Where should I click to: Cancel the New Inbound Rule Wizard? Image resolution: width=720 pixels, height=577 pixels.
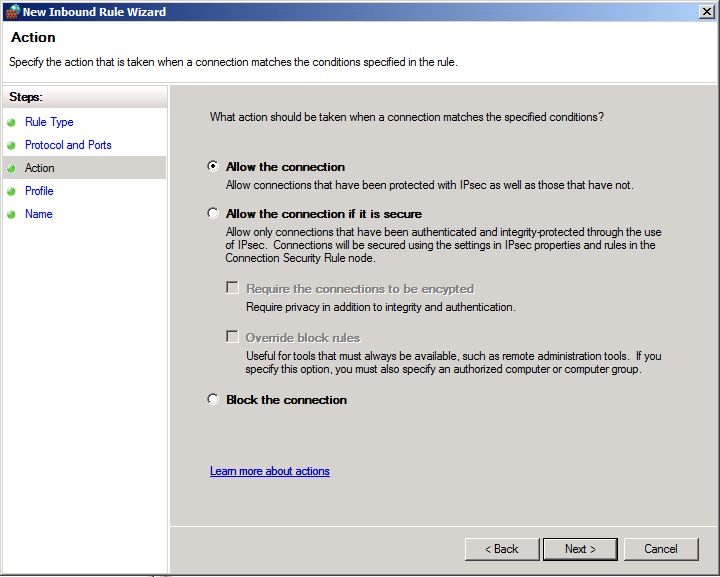click(660, 549)
